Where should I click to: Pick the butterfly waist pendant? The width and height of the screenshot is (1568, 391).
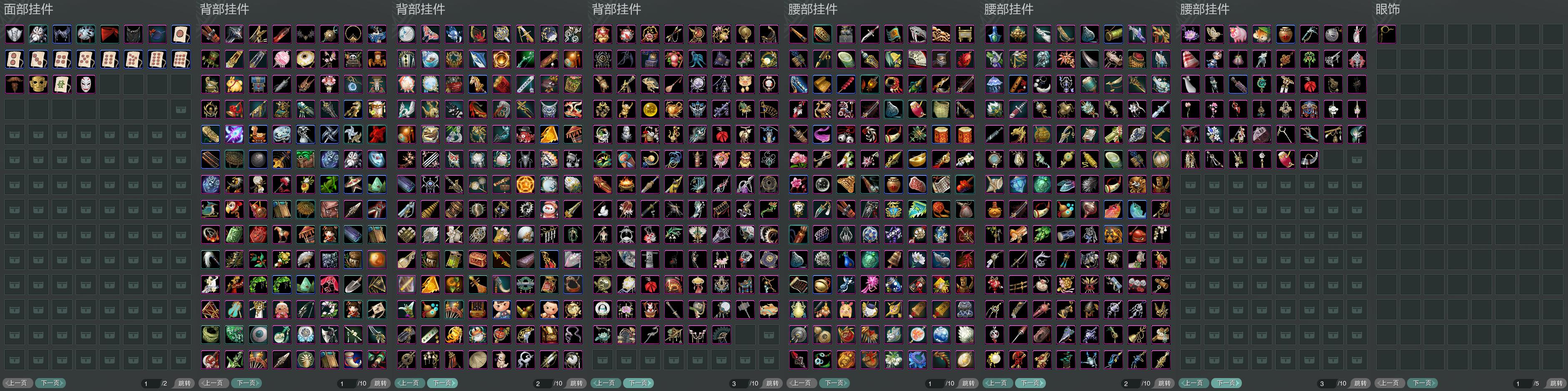1214,34
